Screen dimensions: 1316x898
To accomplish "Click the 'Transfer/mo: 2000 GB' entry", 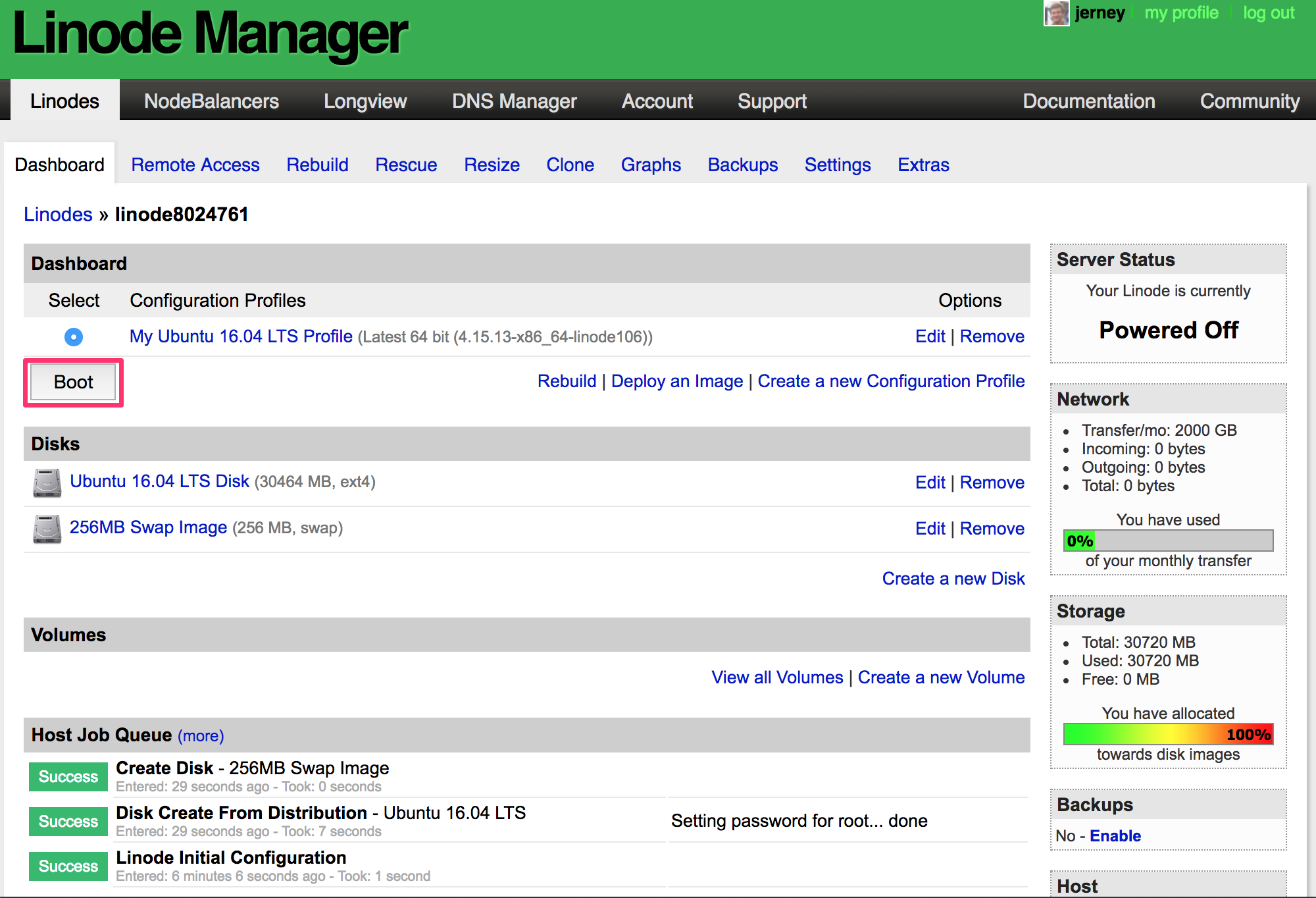I will (x=1159, y=431).
